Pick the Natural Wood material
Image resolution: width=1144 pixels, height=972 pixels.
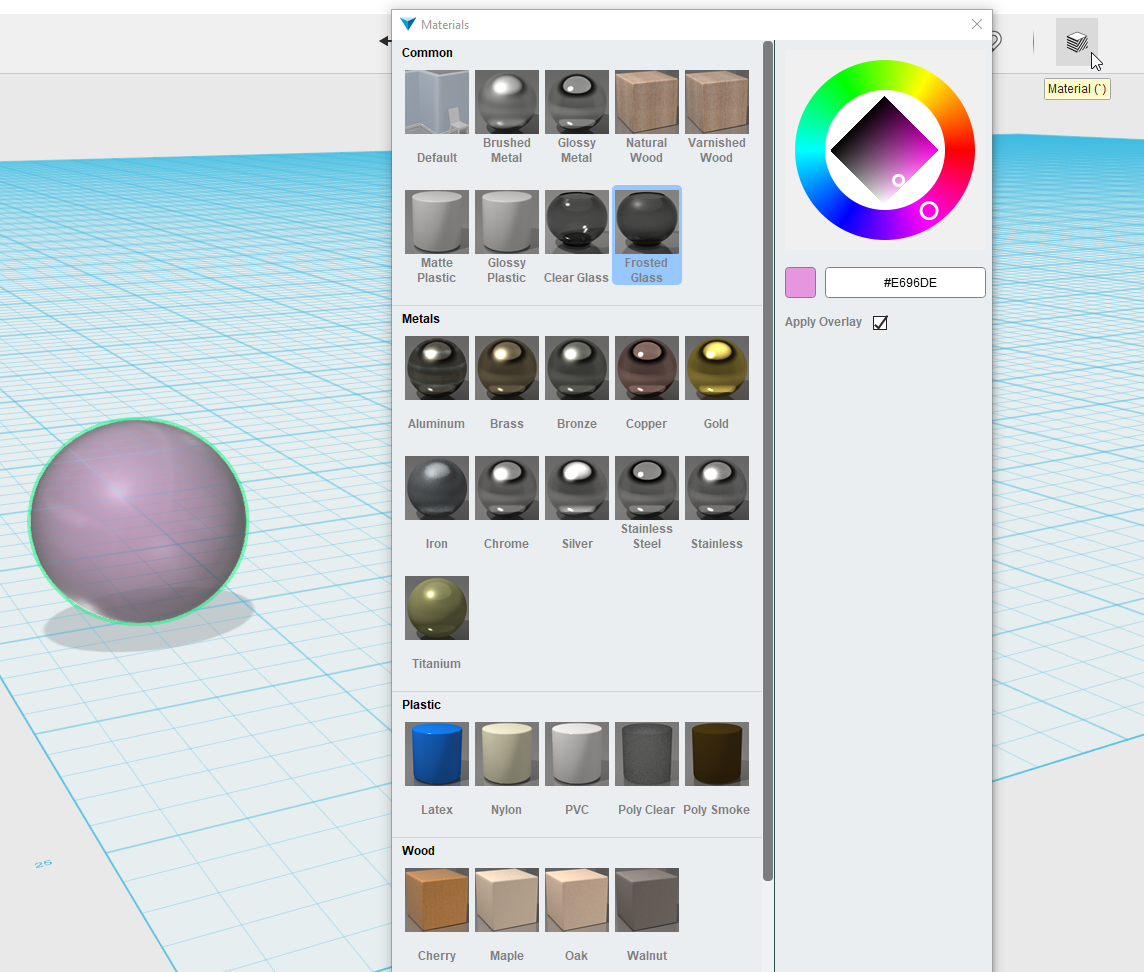click(x=646, y=102)
